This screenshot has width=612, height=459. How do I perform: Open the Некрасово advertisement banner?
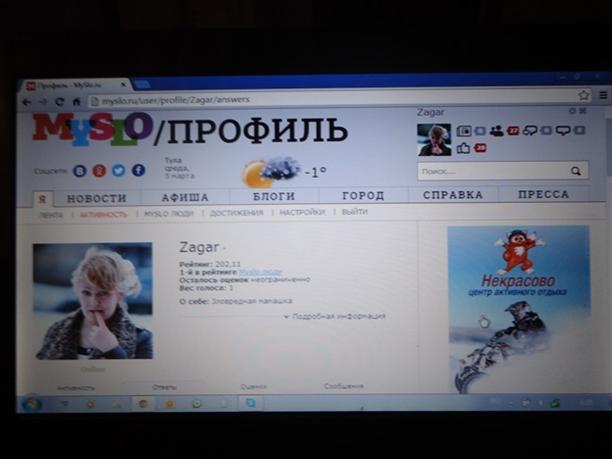(x=517, y=308)
